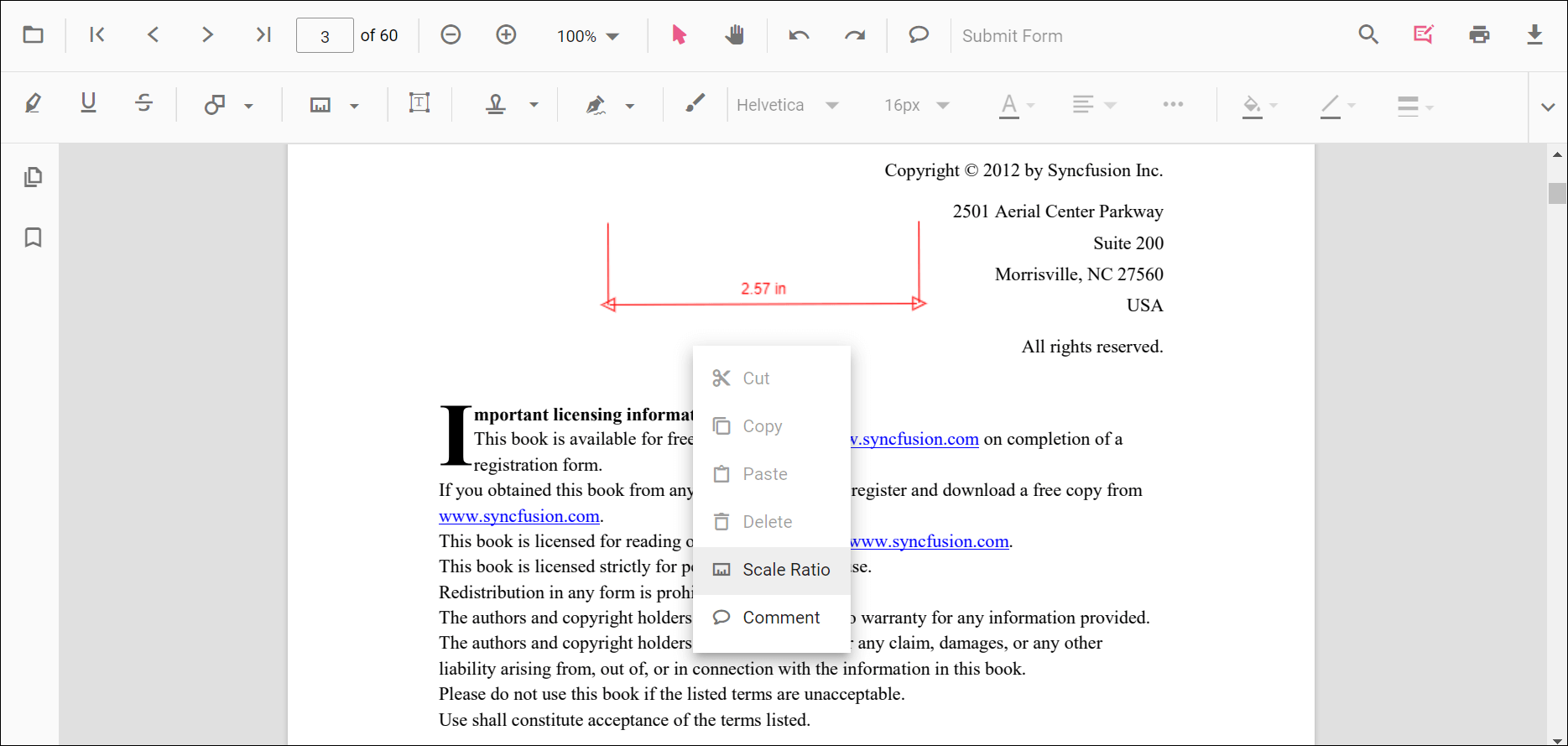Click the Open file folder icon
Viewport: 1568px width, 746px height.
pyautogui.click(x=33, y=35)
